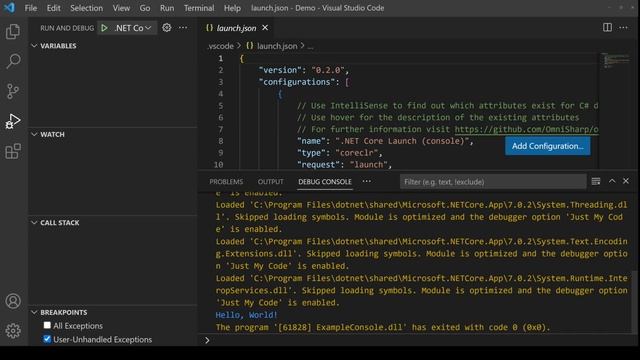Close the launch.json editor tab
The image size is (640, 360).
pos(265,28)
